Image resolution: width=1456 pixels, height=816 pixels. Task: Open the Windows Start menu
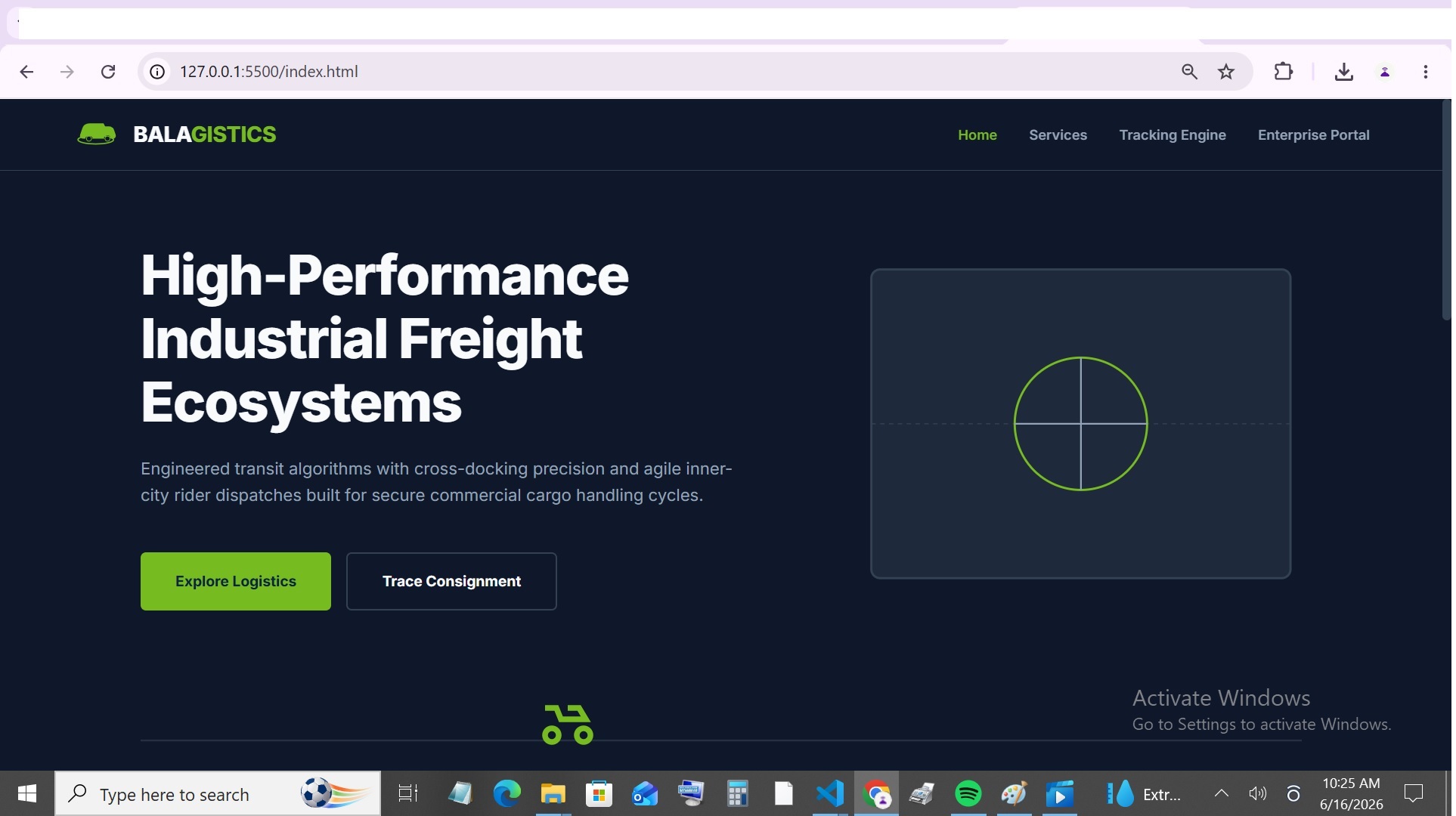tap(27, 793)
